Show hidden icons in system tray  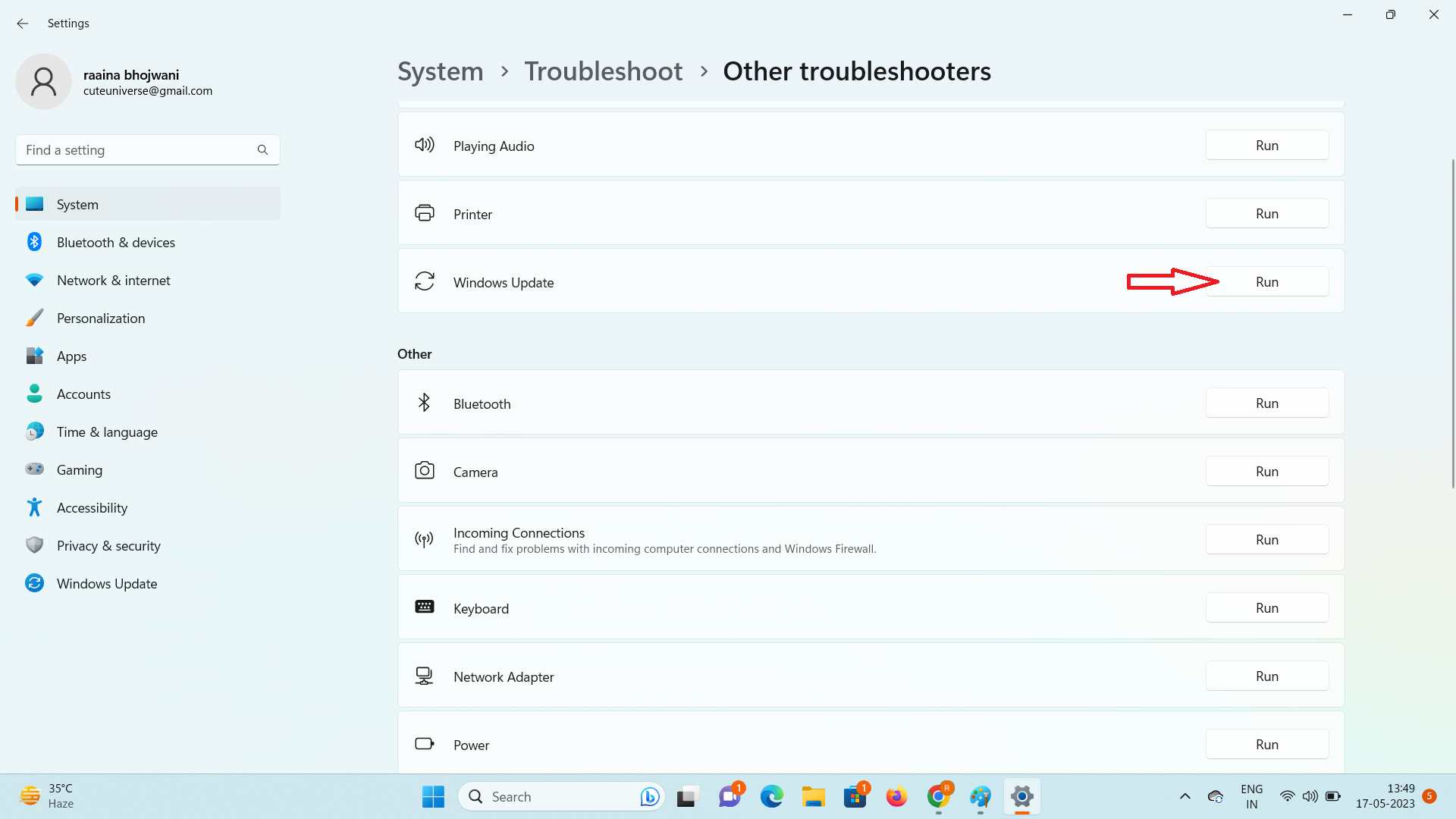[x=1185, y=796]
